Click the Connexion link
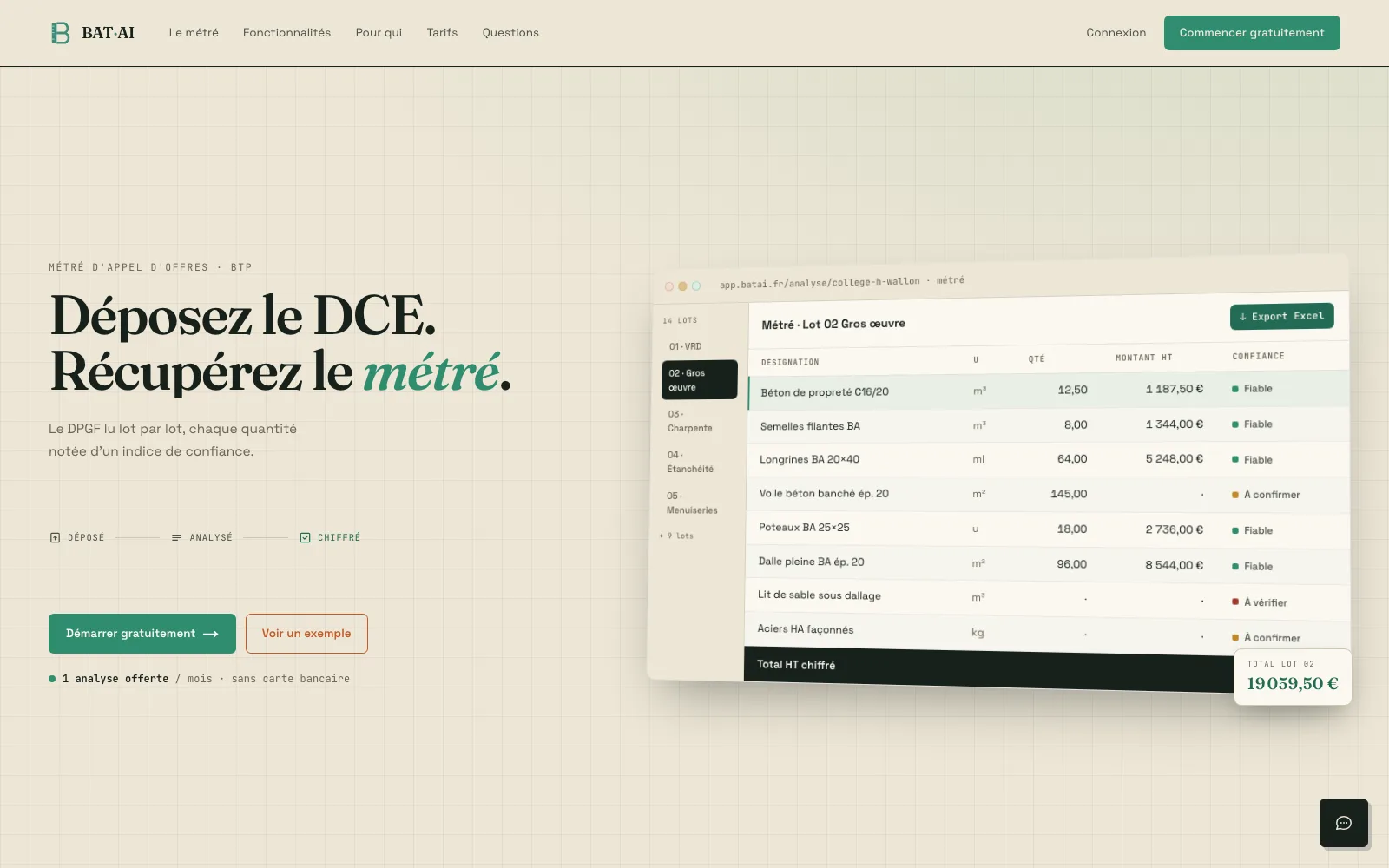 (x=1116, y=33)
